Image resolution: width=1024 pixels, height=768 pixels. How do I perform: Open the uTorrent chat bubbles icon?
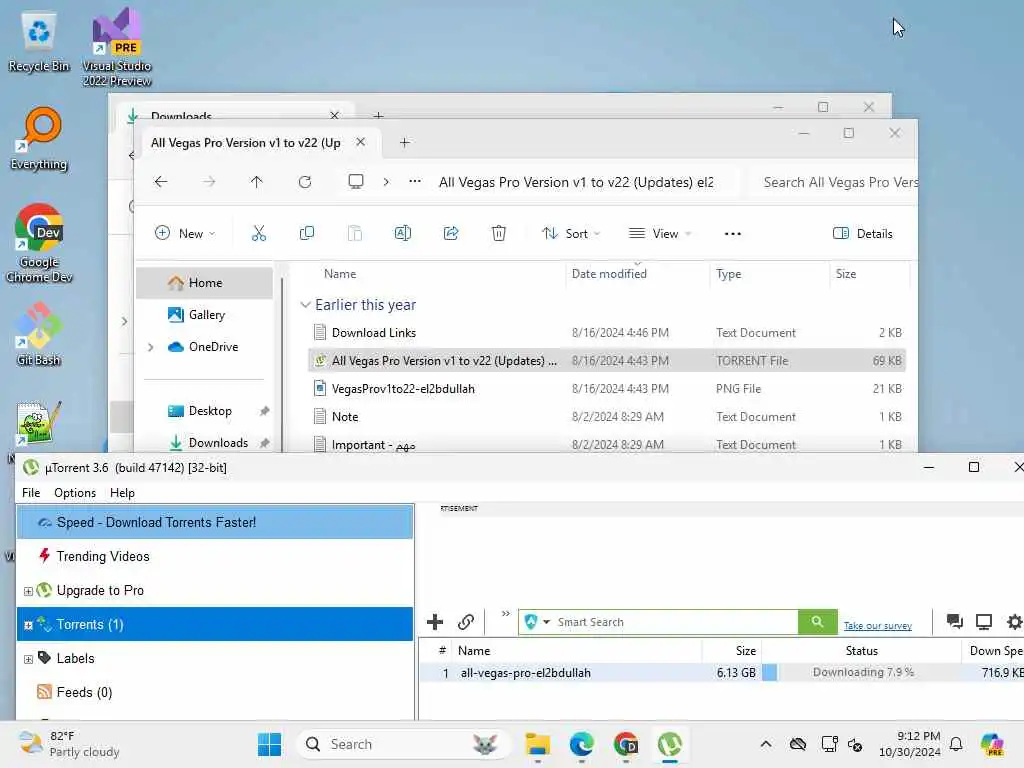click(954, 622)
